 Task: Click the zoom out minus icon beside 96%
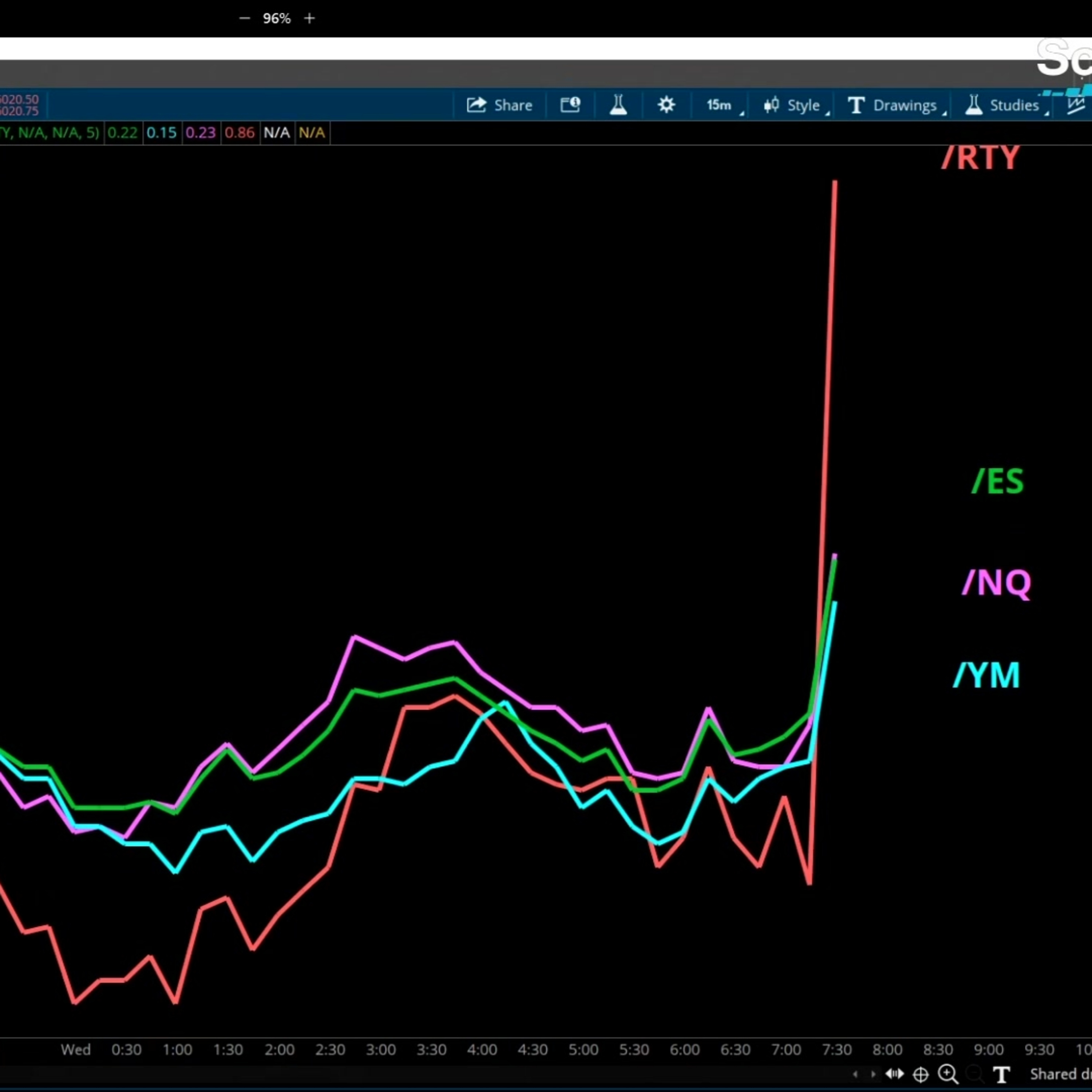pyautogui.click(x=244, y=19)
